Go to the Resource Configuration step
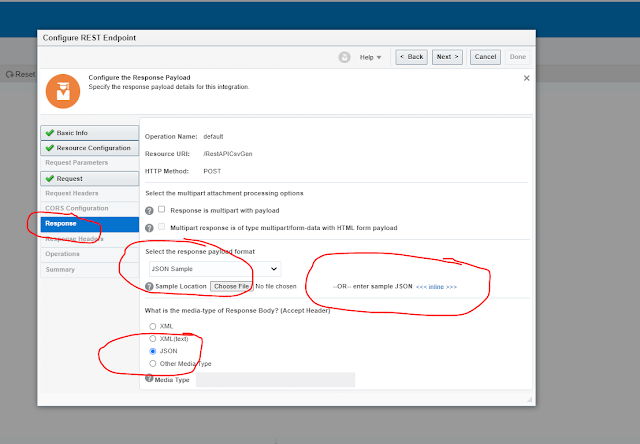Screen dimensions: 640x444 89,148
